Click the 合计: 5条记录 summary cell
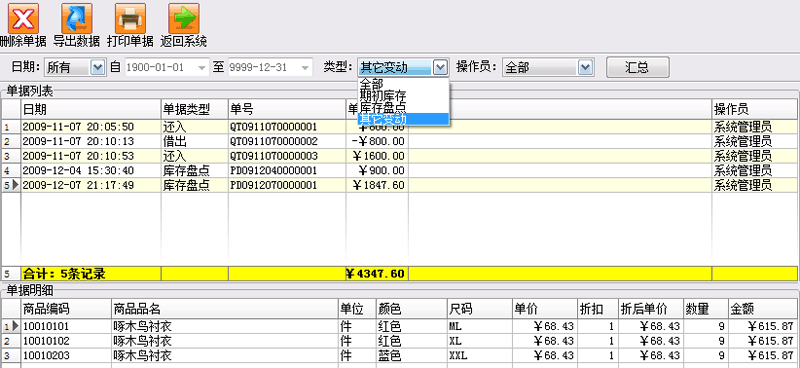 [x=91, y=274]
